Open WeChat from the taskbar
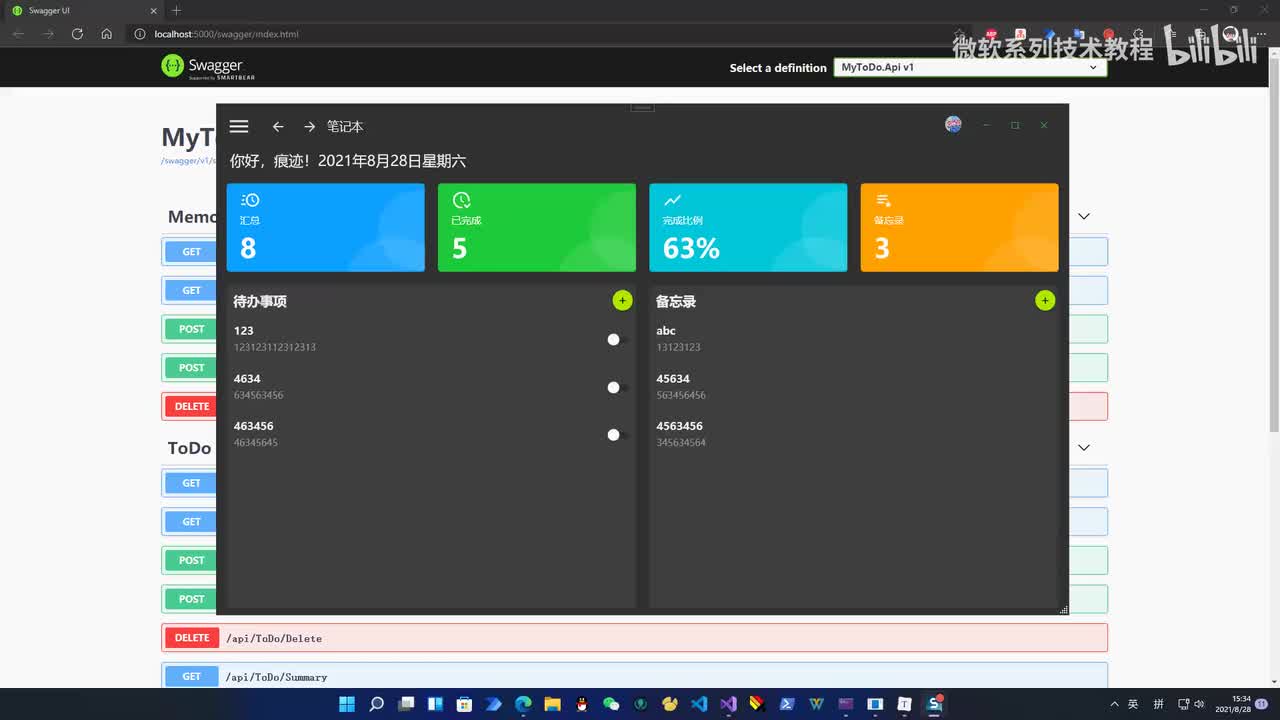1280x720 pixels. (x=611, y=704)
